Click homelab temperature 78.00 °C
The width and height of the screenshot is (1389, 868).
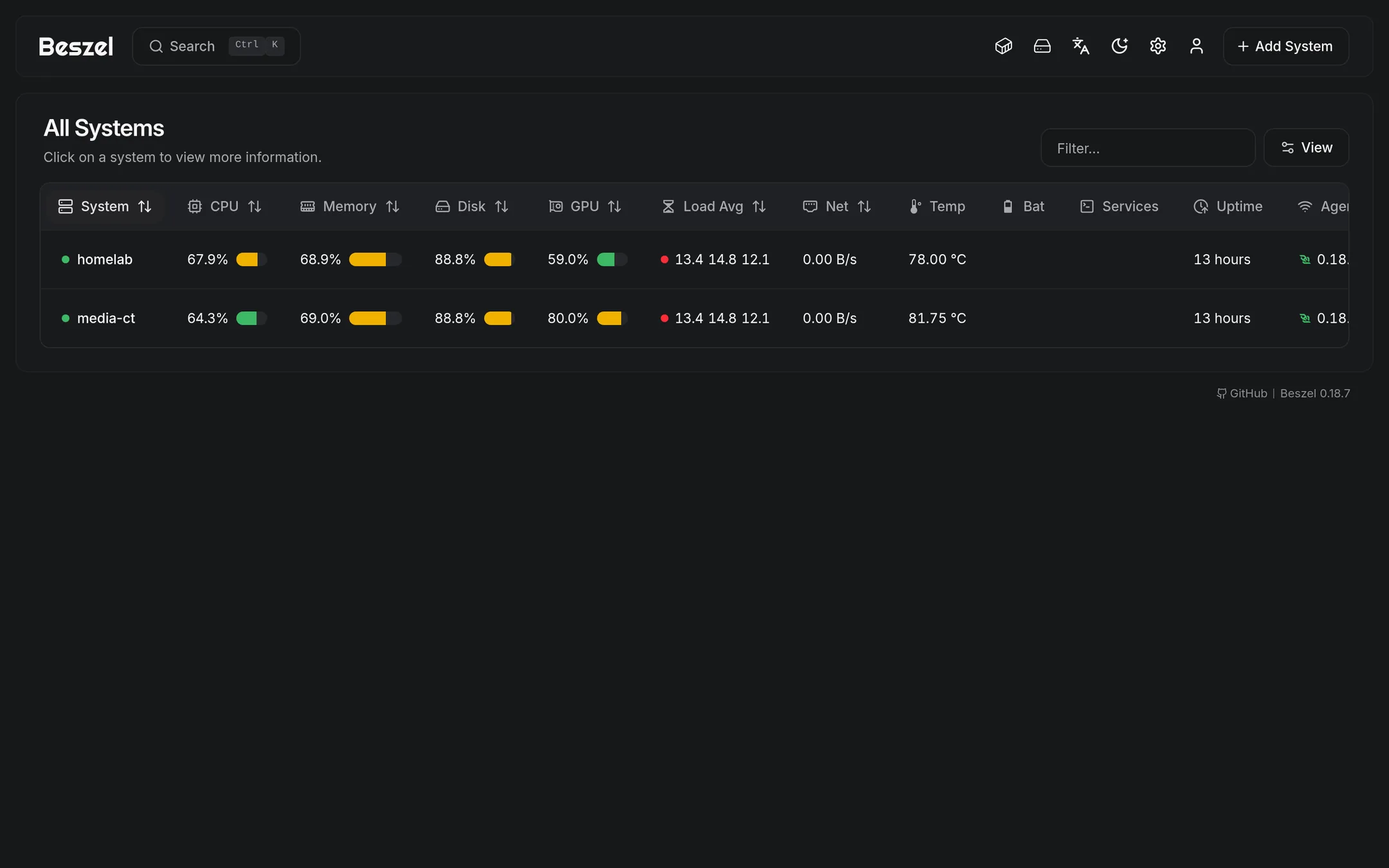pyautogui.click(x=937, y=260)
